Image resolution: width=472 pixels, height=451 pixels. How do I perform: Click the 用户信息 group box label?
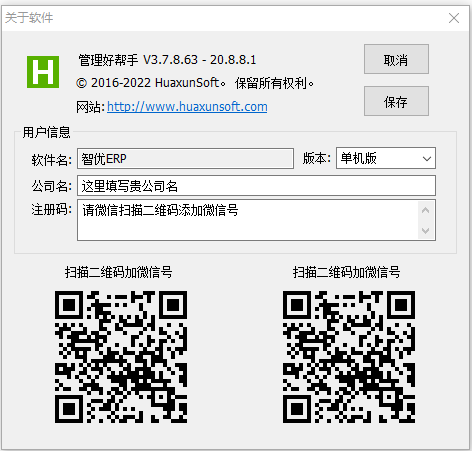coord(46,132)
